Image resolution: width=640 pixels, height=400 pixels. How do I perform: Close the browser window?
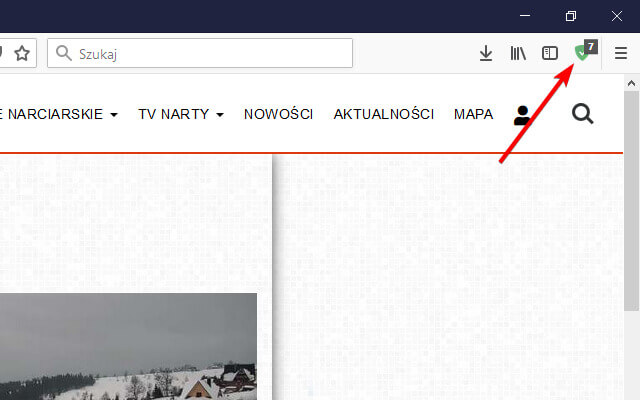[617, 16]
